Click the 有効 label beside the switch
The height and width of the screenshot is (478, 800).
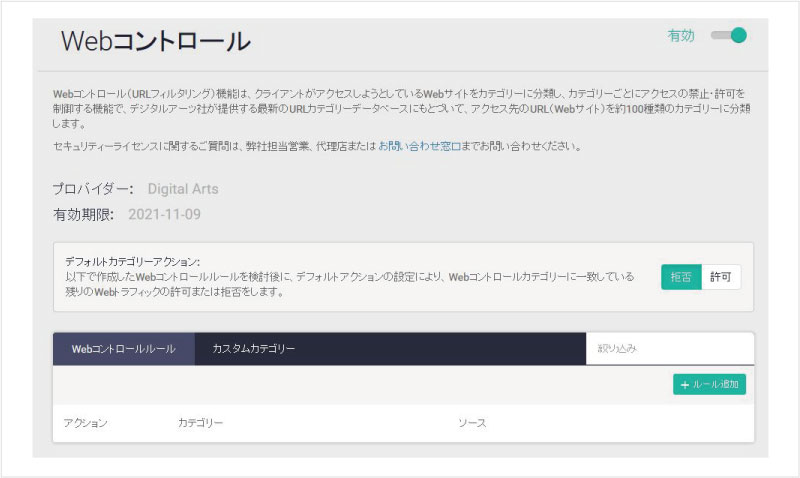point(681,36)
